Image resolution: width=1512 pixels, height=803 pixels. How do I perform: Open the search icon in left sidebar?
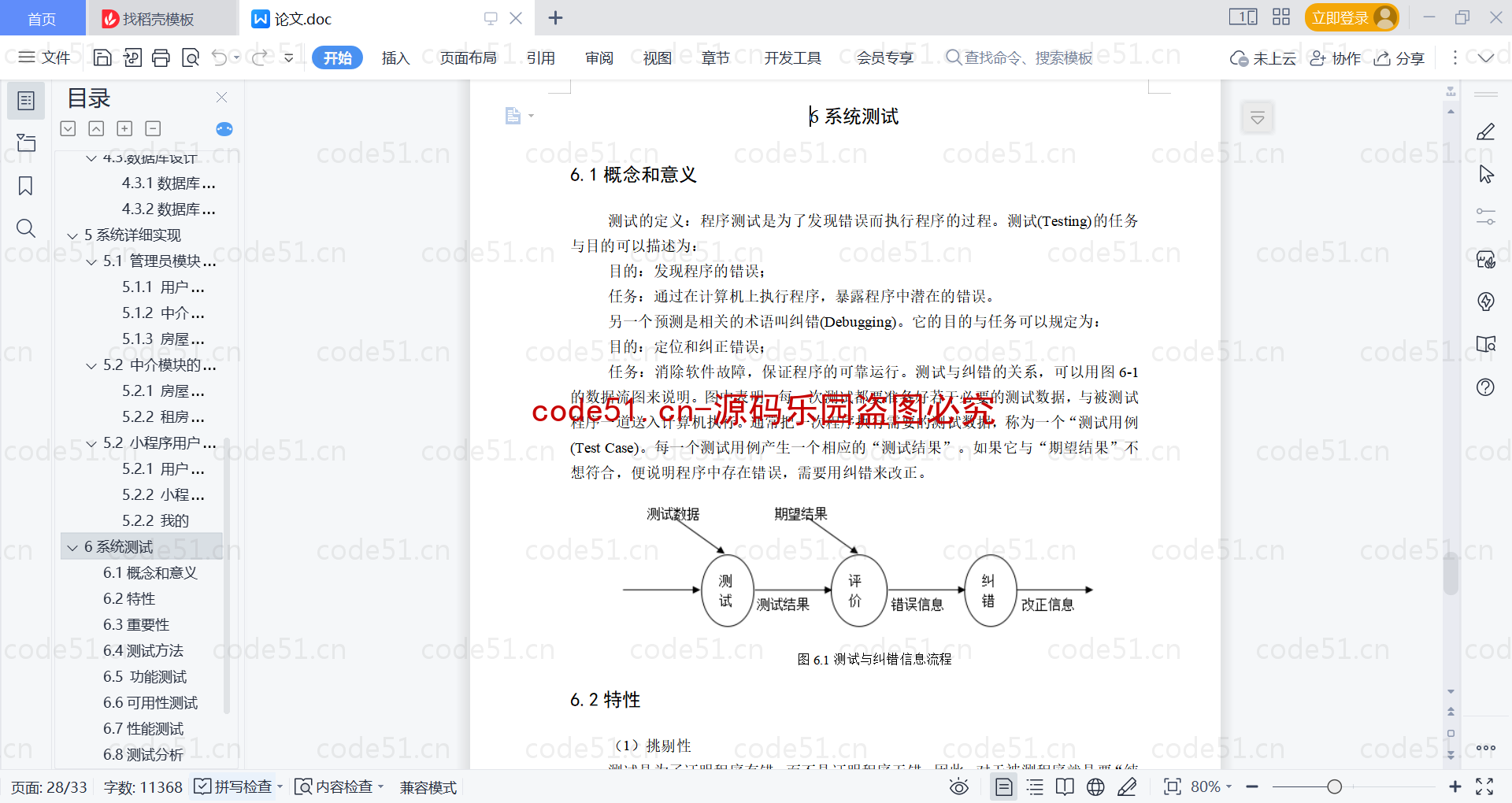click(x=26, y=228)
